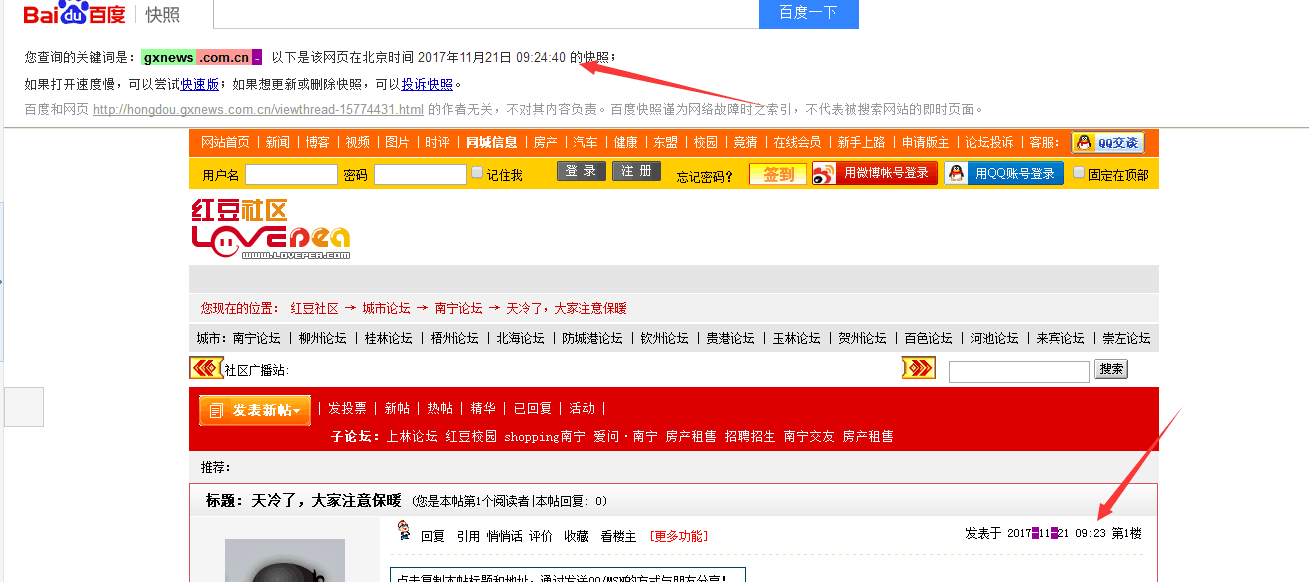This screenshot has height=582, width=1309.
Task: Open QQ交谈 customer service chat
Action: 1106,144
